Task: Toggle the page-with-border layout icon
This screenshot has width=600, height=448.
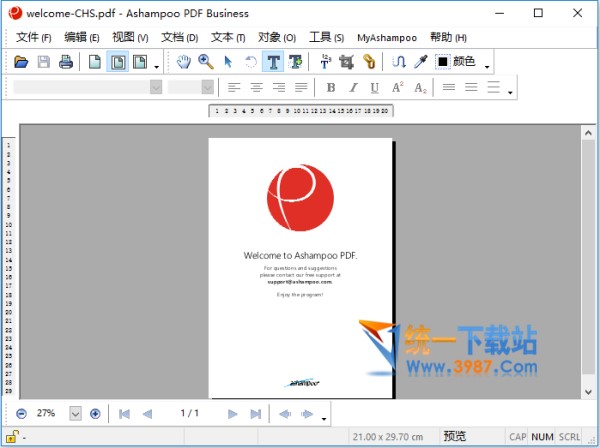Action: [117, 62]
